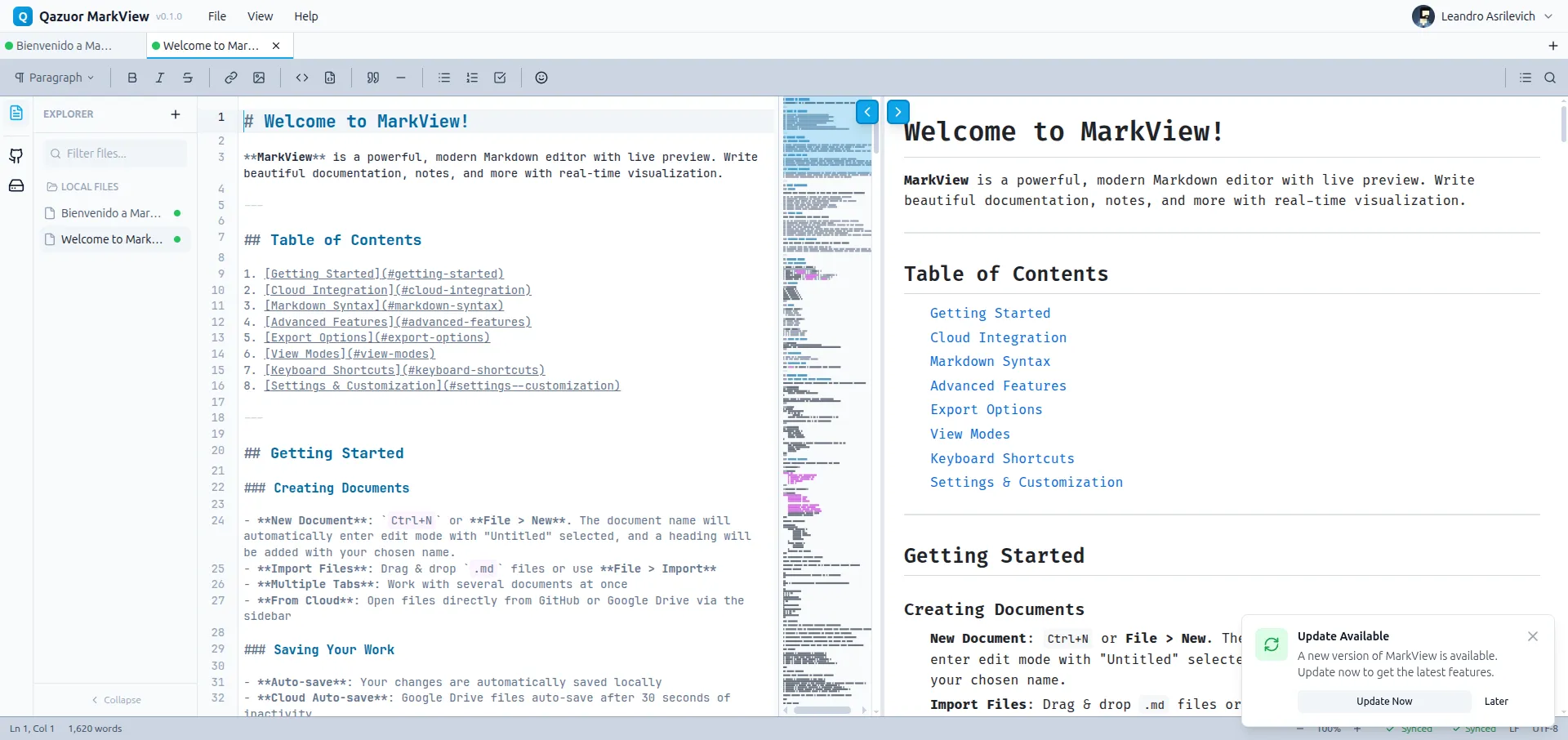Hide the editor pane with left chevron
The width and height of the screenshot is (1568, 740).
pyautogui.click(x=866, y=112)
